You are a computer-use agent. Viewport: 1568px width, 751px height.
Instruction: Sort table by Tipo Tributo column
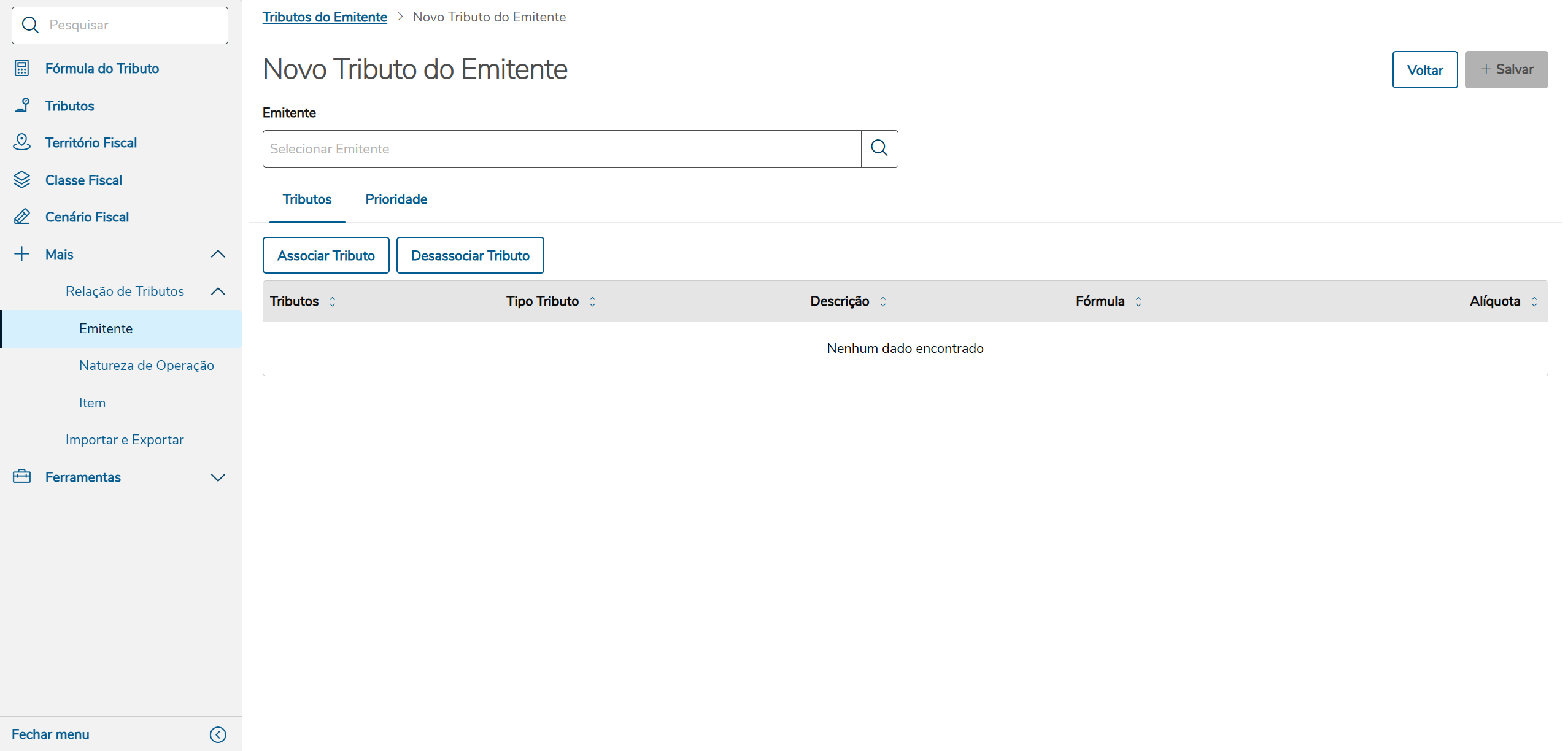(592, 301)
